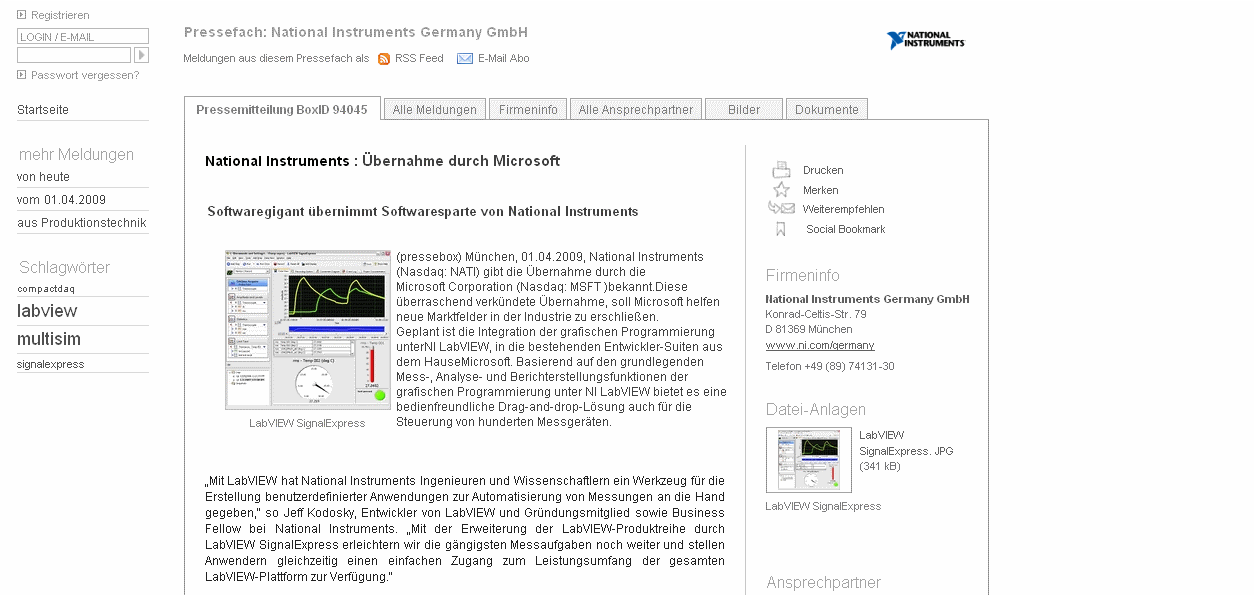Click the Registrieren link

60,15
